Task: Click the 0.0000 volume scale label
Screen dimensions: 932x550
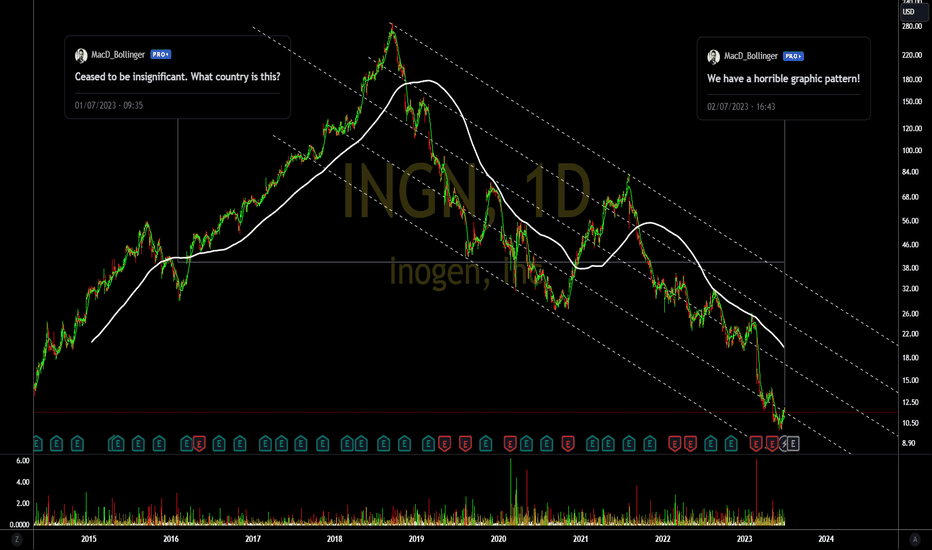Action: click(19, 525)
